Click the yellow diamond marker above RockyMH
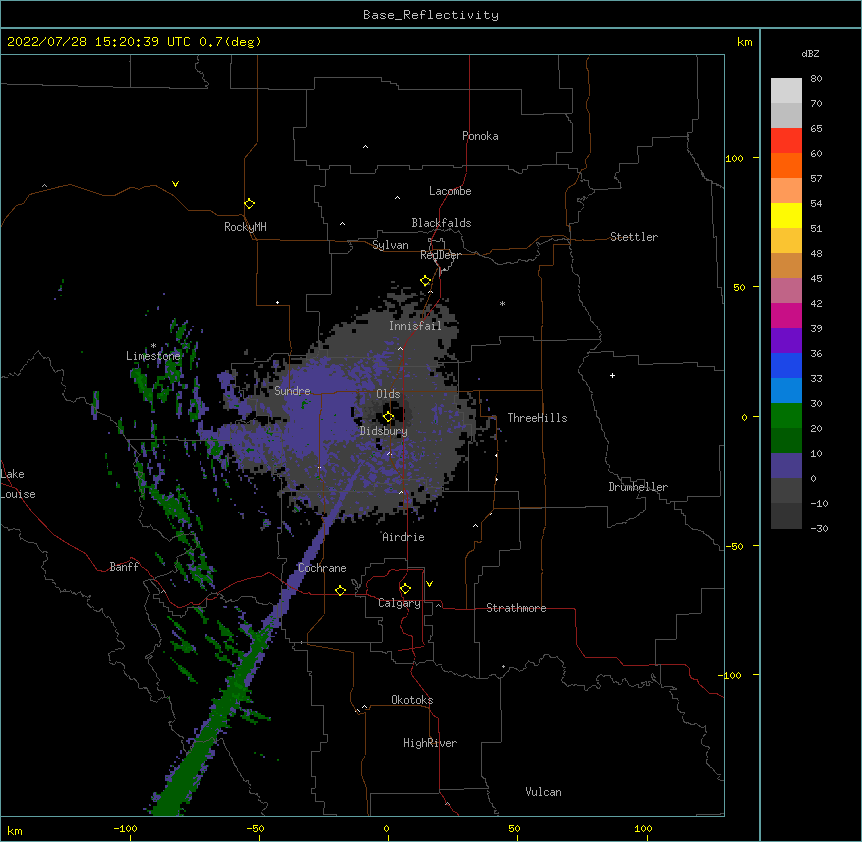The height and width of the screenshot is (842, 862). (249, 204)
